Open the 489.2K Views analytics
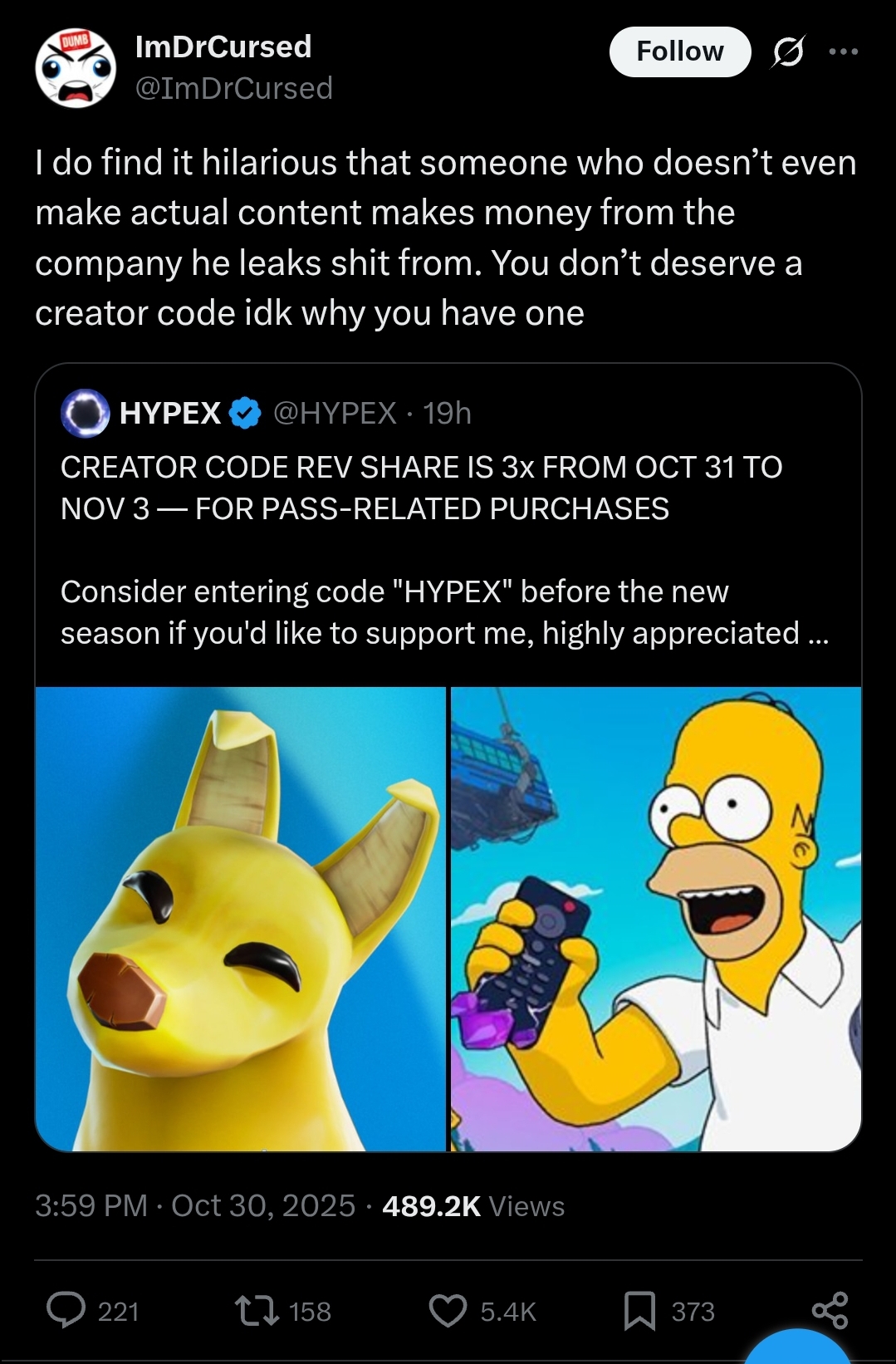Image resolution: width=896 pixels, height=1364 pixels. (473, 1205)
